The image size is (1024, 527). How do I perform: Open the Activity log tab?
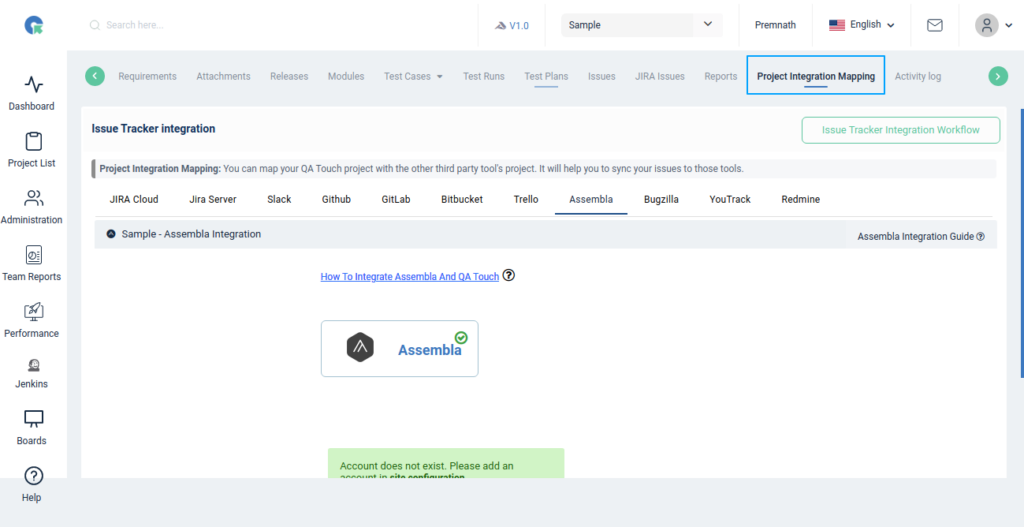pyautogui.click(x=918, y=76)
